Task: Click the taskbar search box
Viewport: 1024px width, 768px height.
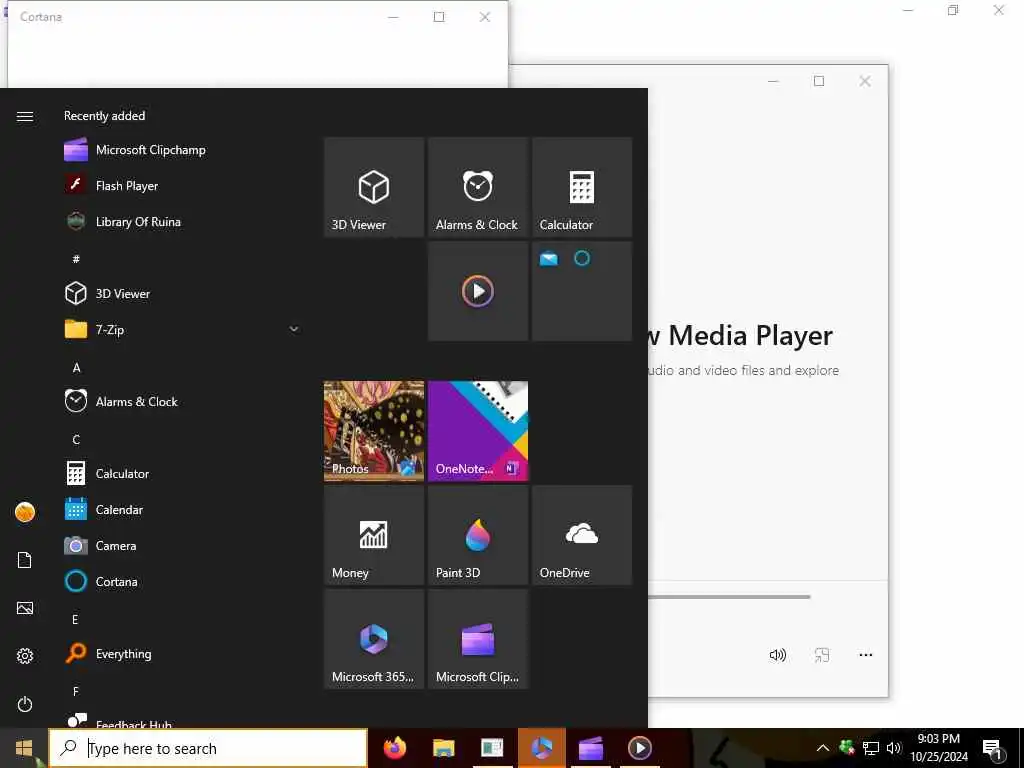Action: tap(208, 748)
